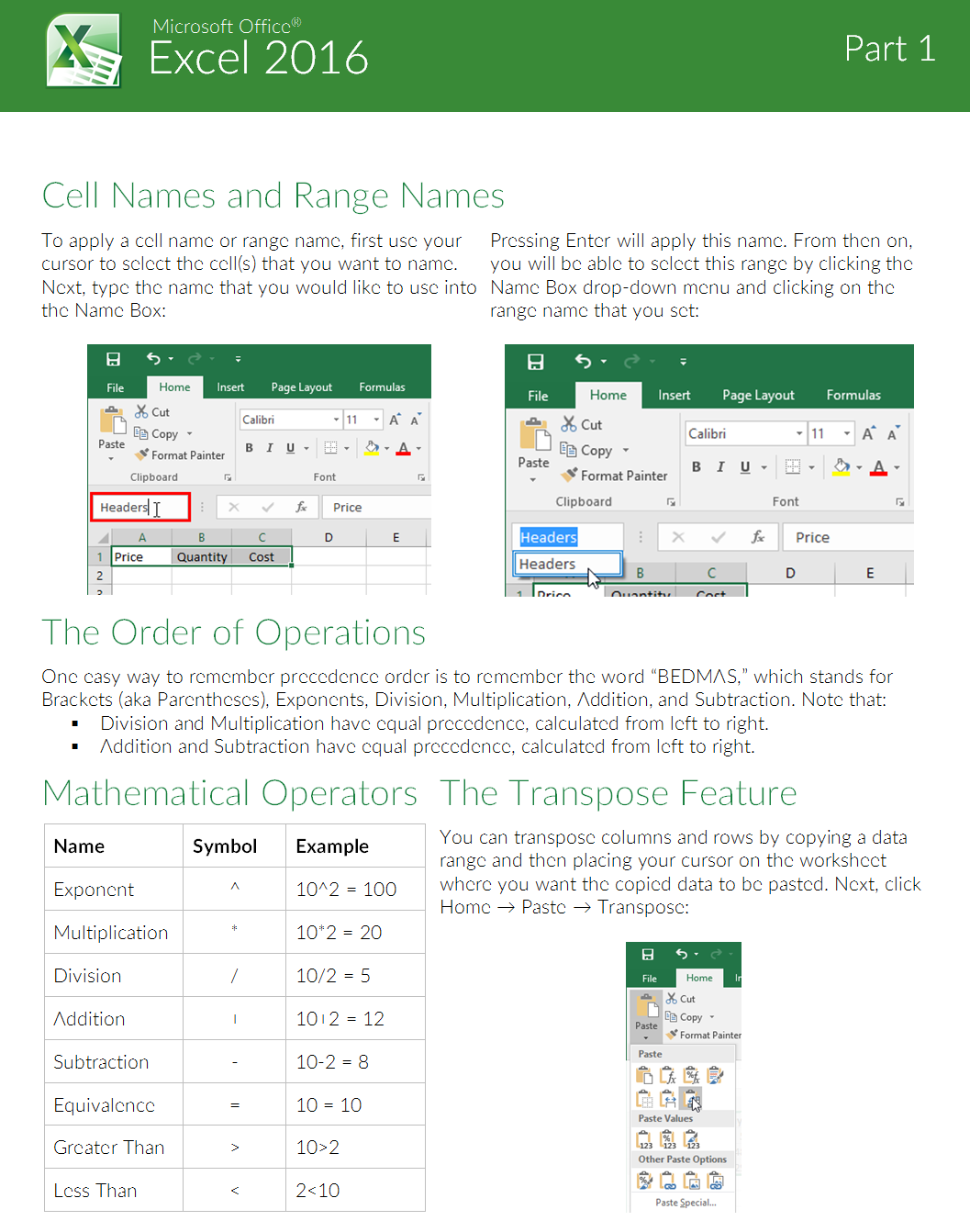Open Font dialog launcher in Headers dropdown screenshot
The height and width of the screenshot is (1232, 970).
click(x=900, y=502)
